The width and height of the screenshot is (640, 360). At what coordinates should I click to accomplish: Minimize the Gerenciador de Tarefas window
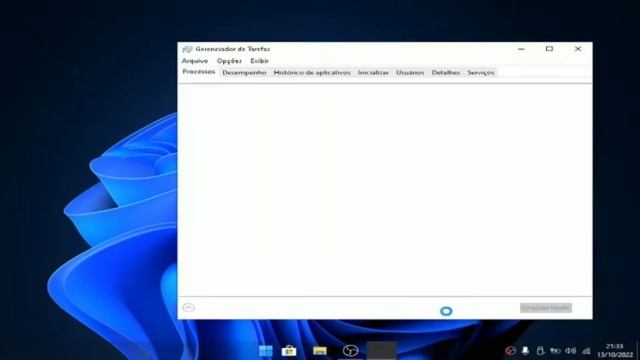click(x=521, y=49)
